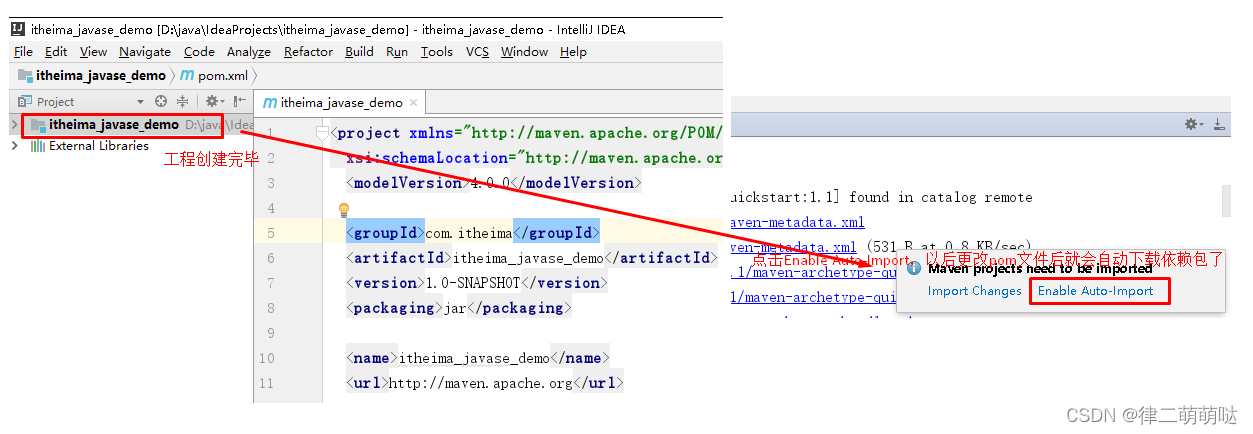Image resolution: width=1253 pixels, height=434 pixels.
Task: Click the hide (download arrow) icon in right panel
Action: pyautogui.click(x=1219, y=124)
